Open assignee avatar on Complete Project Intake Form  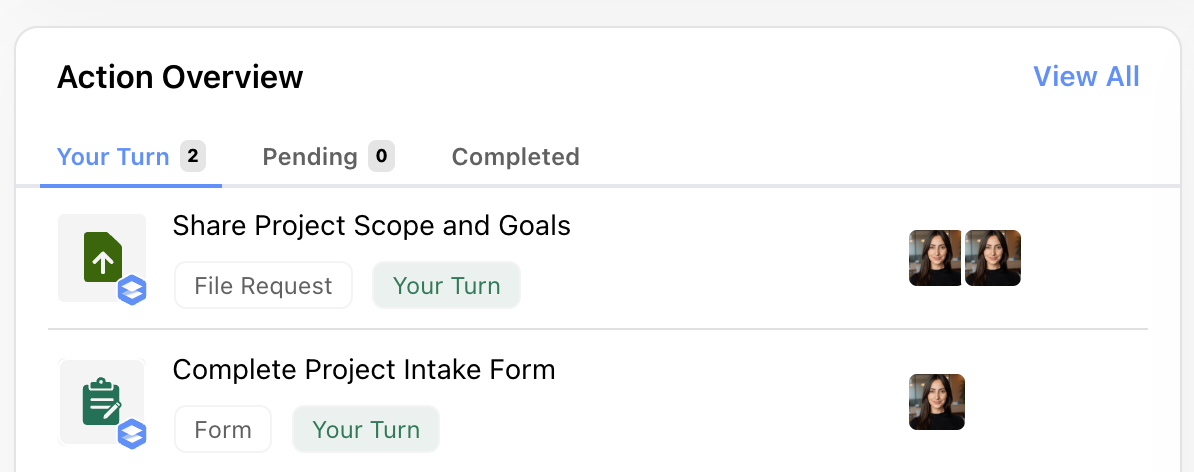937,402
